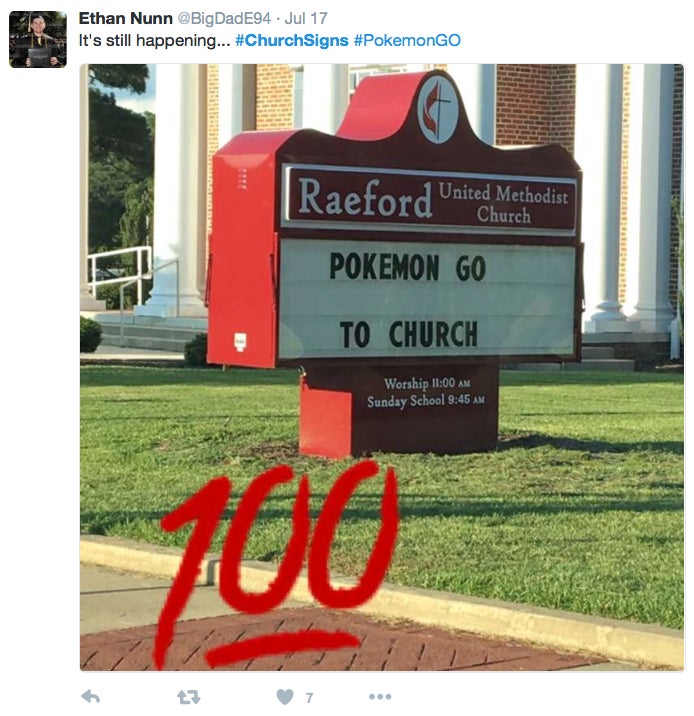Click the Raeford church name in photo

tap(365, 197)
